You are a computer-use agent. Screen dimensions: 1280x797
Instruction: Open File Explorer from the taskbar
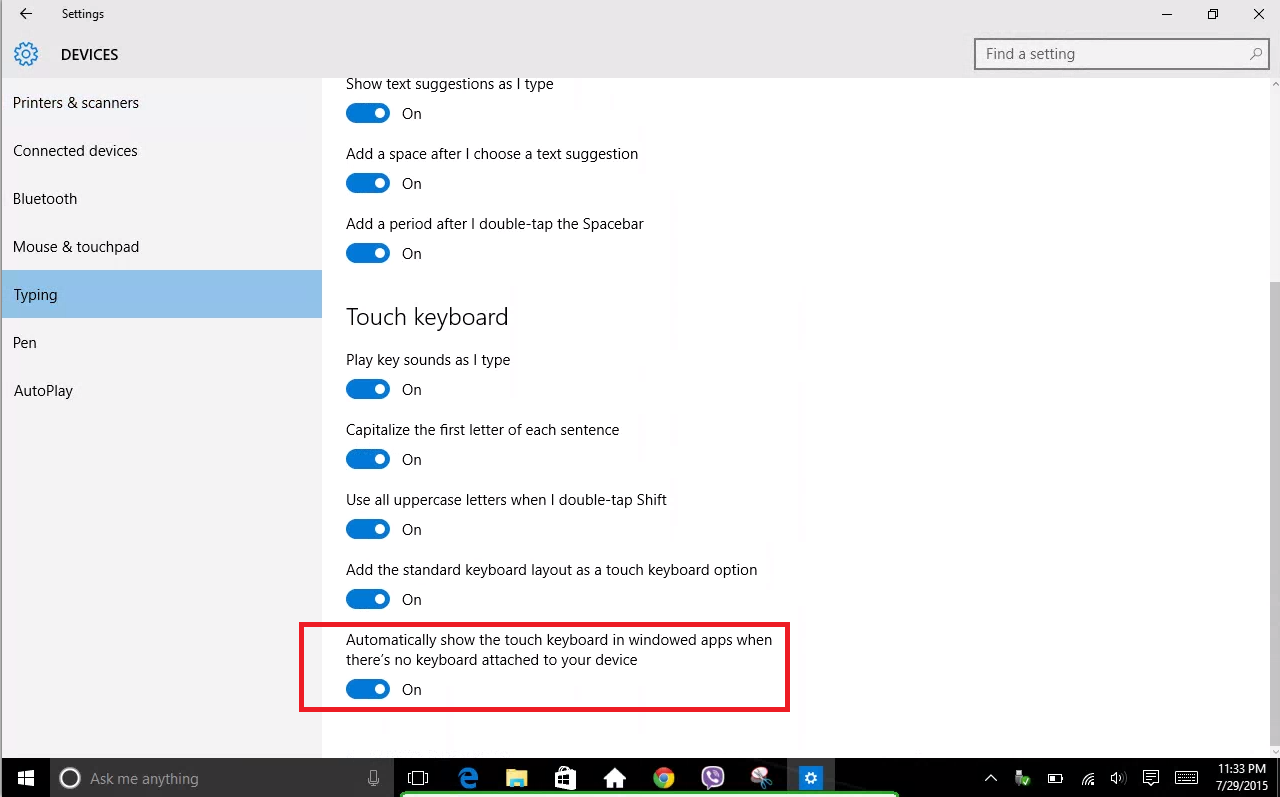(516, 778)
